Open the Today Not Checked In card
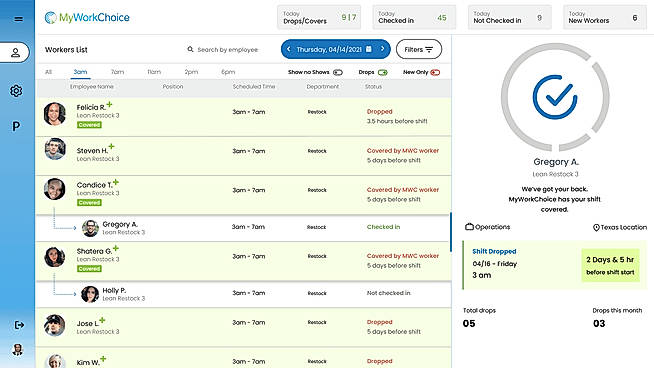Screen dimensions: 654x368 pyautogui.click(x=510, y=18)
